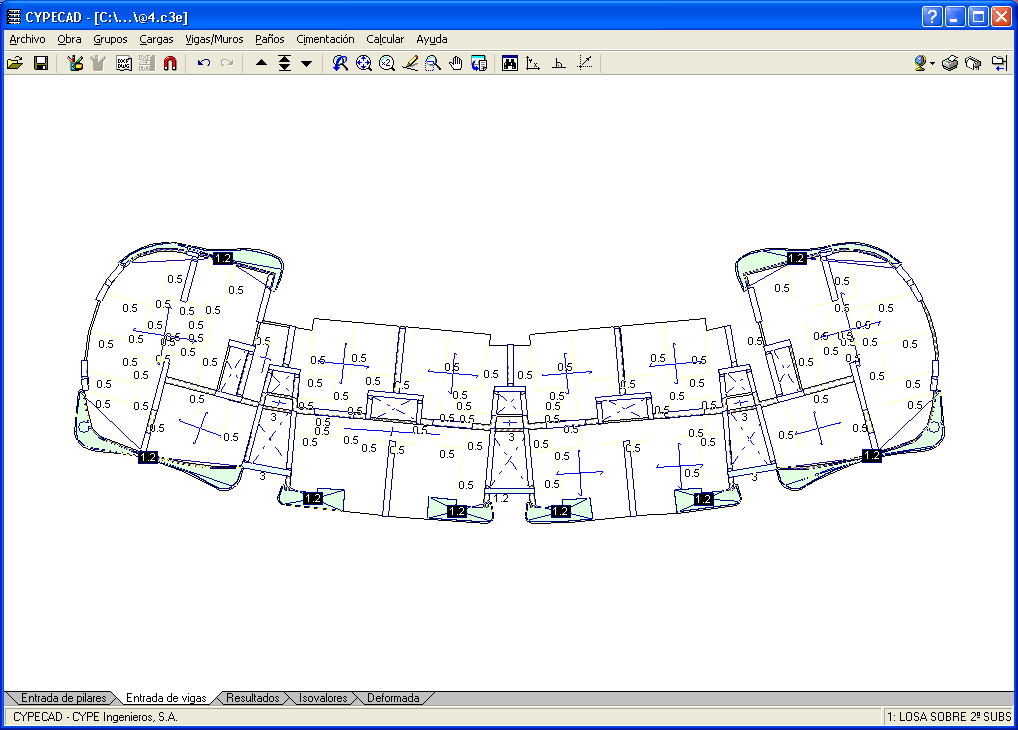Screen dimensions: 1018x730
Task: Go up one floor group arrow
Action: 261,63
